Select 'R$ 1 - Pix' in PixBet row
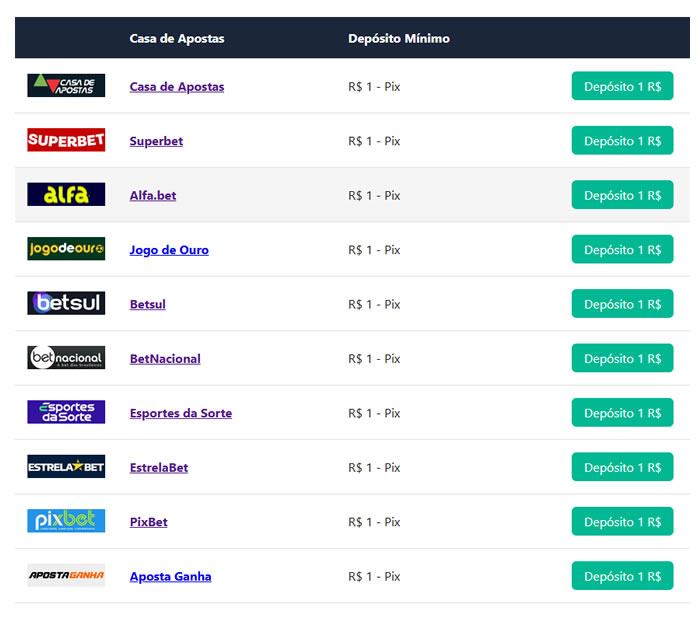 tap(374, 522)
